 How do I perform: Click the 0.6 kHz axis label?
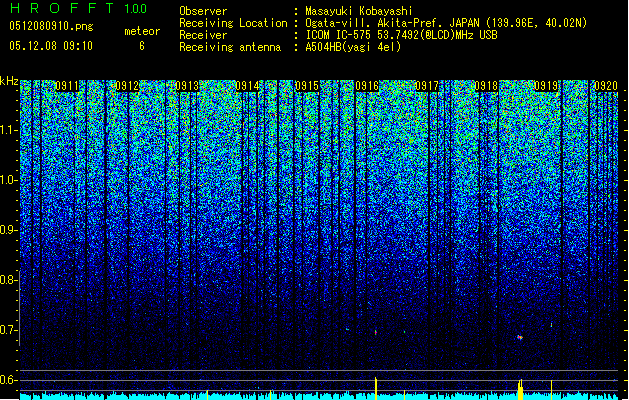click(9, 380)
